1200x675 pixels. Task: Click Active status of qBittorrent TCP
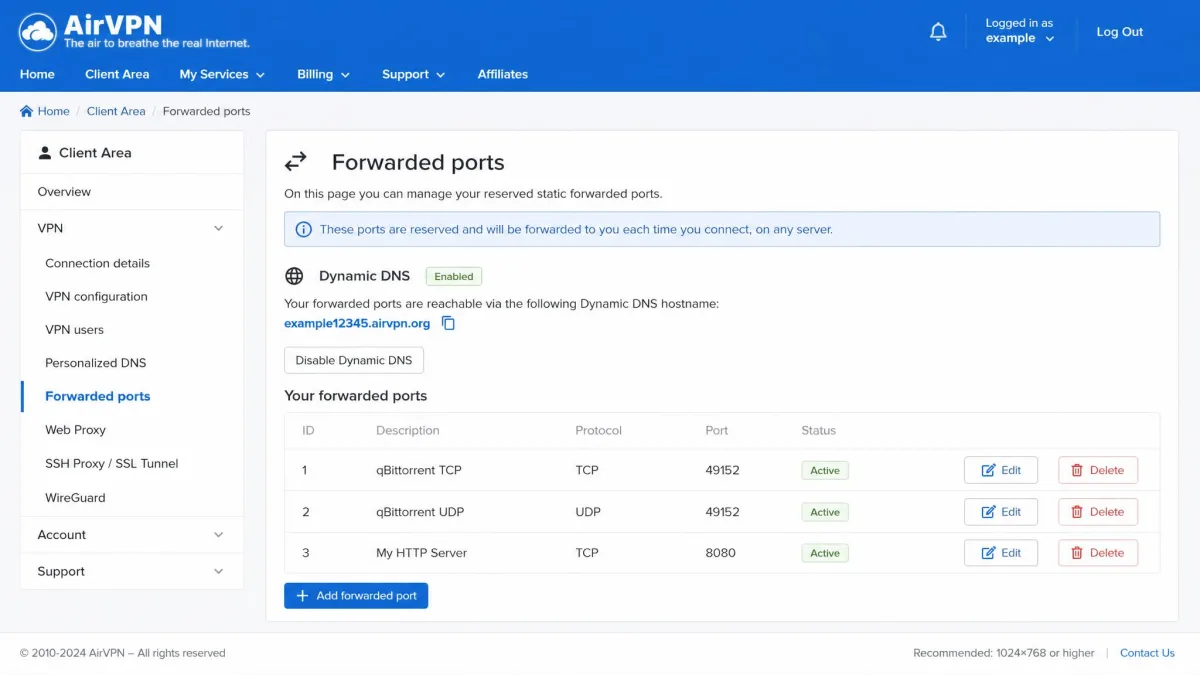(825, 470)
